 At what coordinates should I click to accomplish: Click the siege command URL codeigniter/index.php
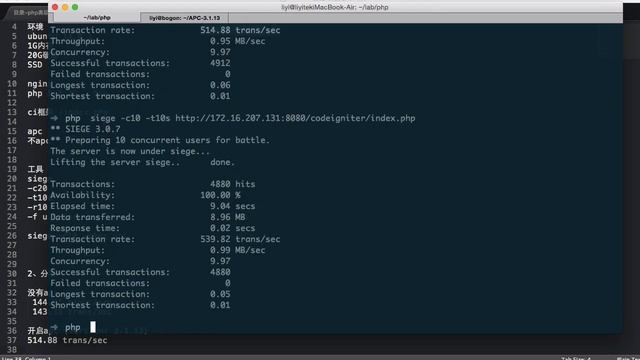[296, 118]
